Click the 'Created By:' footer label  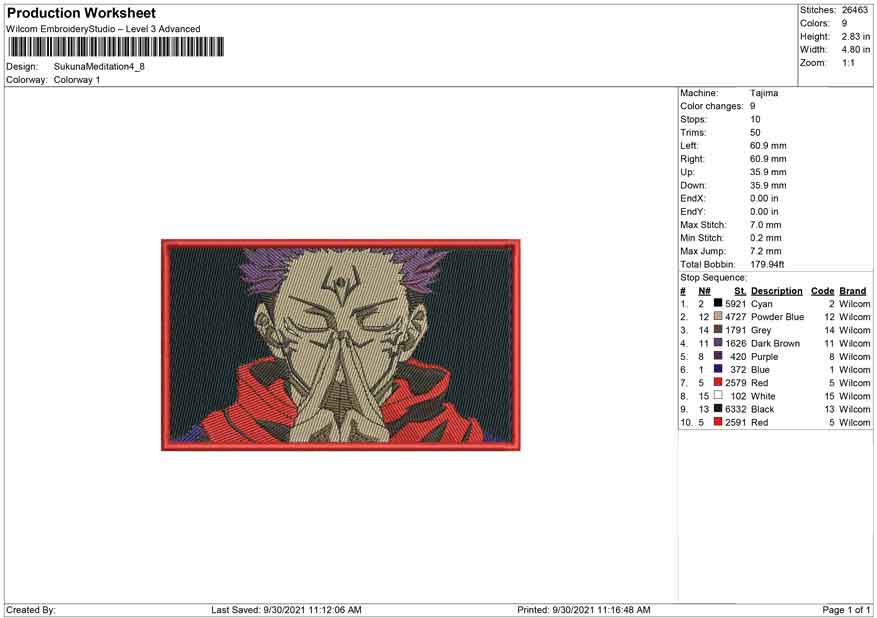(31, 610)
